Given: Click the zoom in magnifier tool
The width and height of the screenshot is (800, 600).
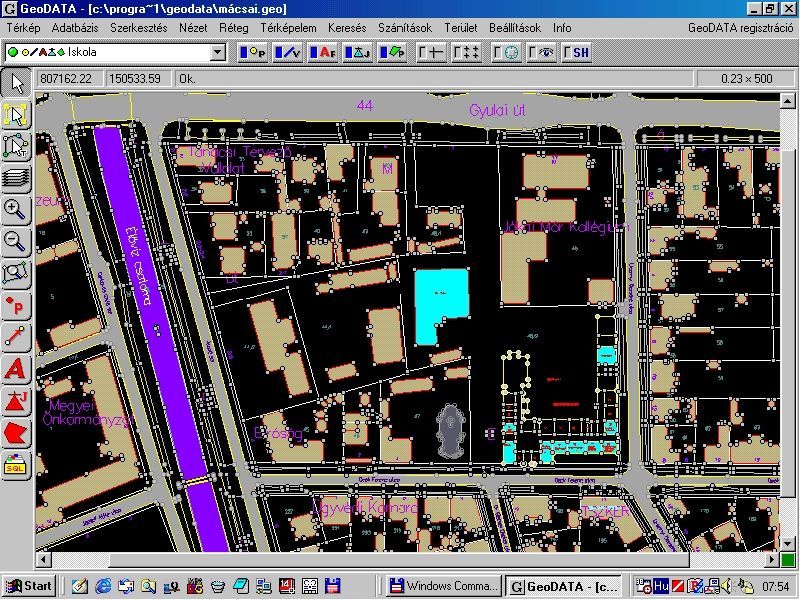Looking at the screenshot, I should click(x=16, y=209).
